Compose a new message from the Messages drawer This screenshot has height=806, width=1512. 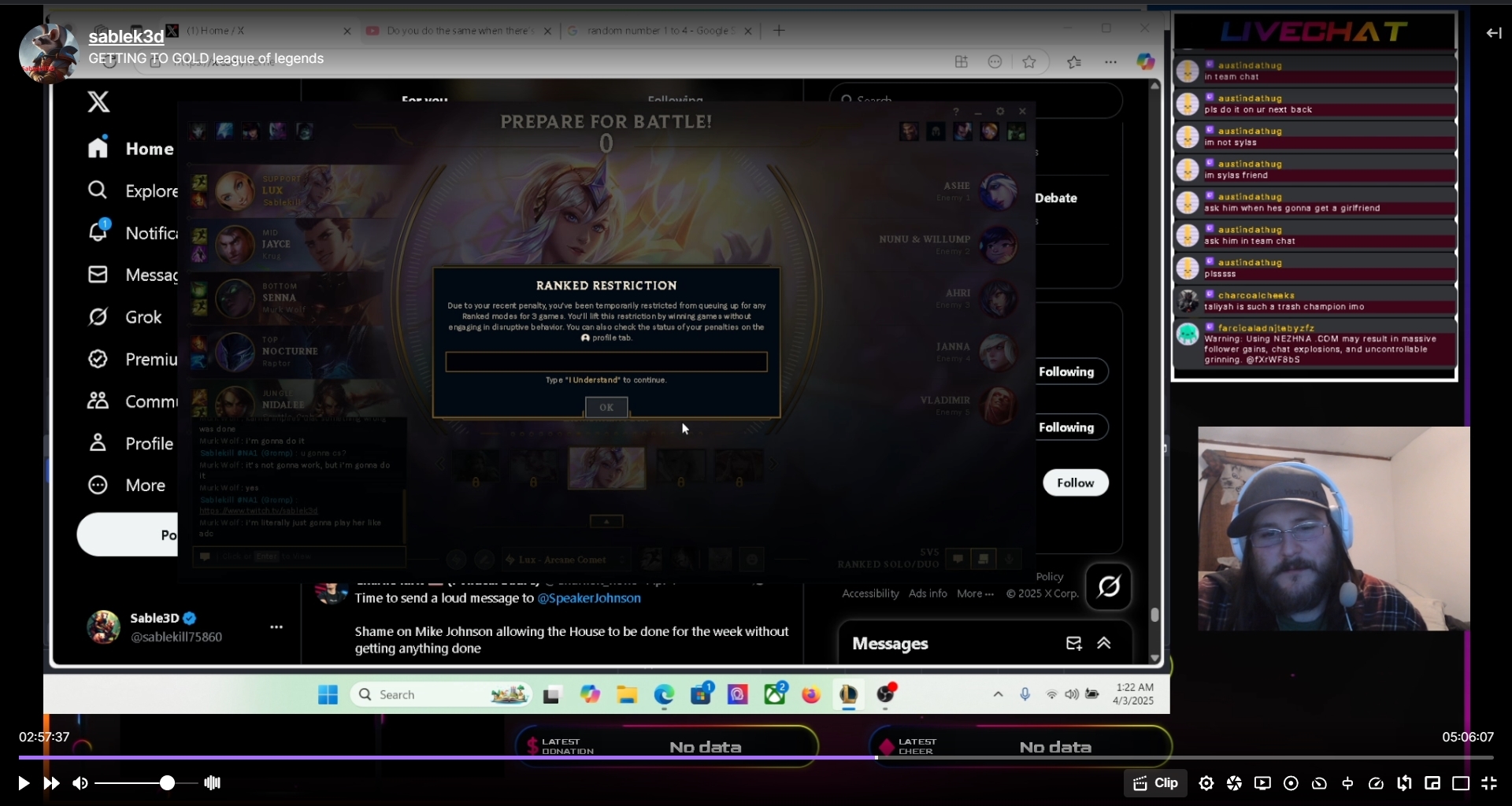(x=1073, y=644)
